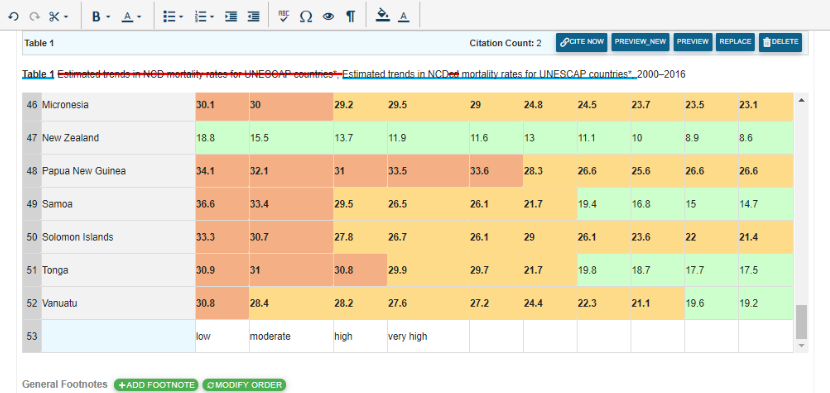830x393 pixels.
Task: Click the MODIFY ORDER button
Action: [244, 385]
